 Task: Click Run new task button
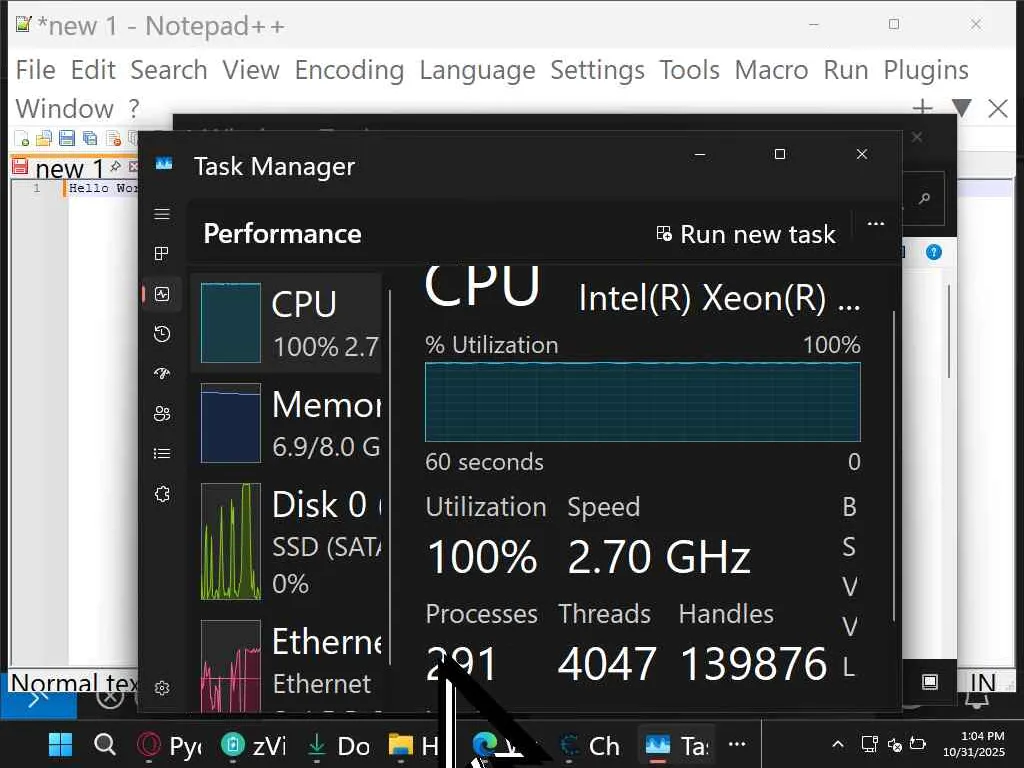[x=745, y=234]
